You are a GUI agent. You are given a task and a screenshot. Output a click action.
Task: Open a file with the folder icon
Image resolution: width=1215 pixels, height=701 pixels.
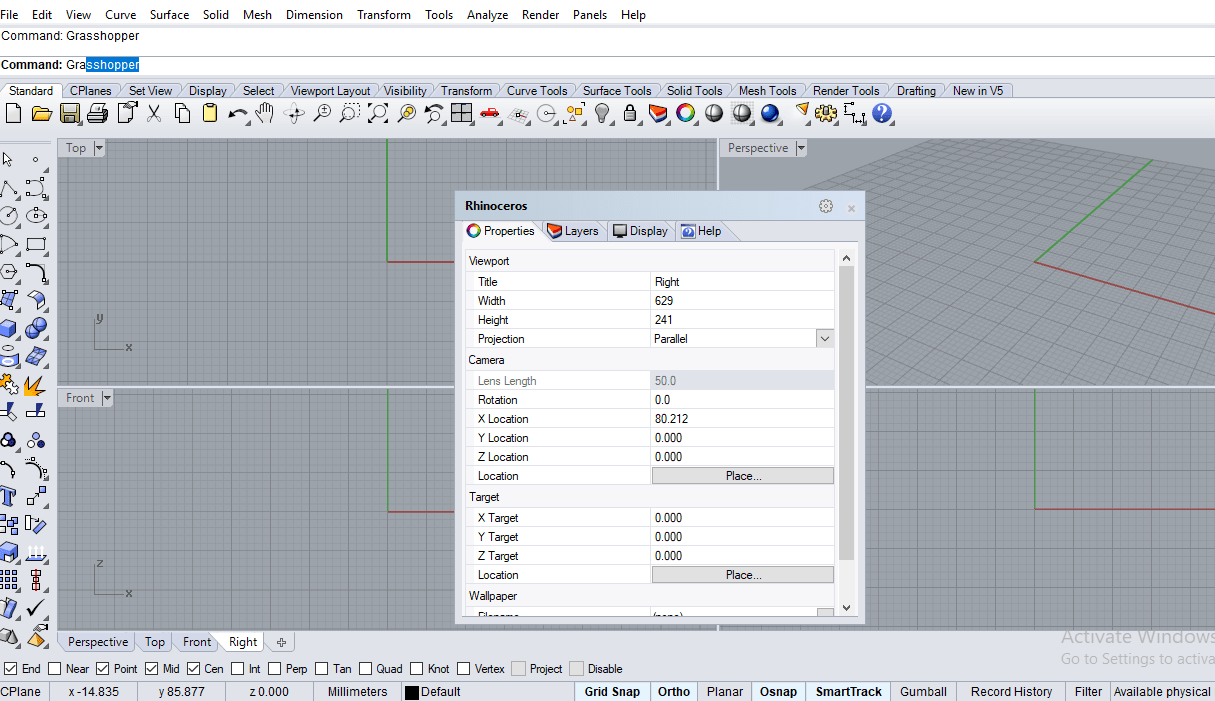point(41,114)
